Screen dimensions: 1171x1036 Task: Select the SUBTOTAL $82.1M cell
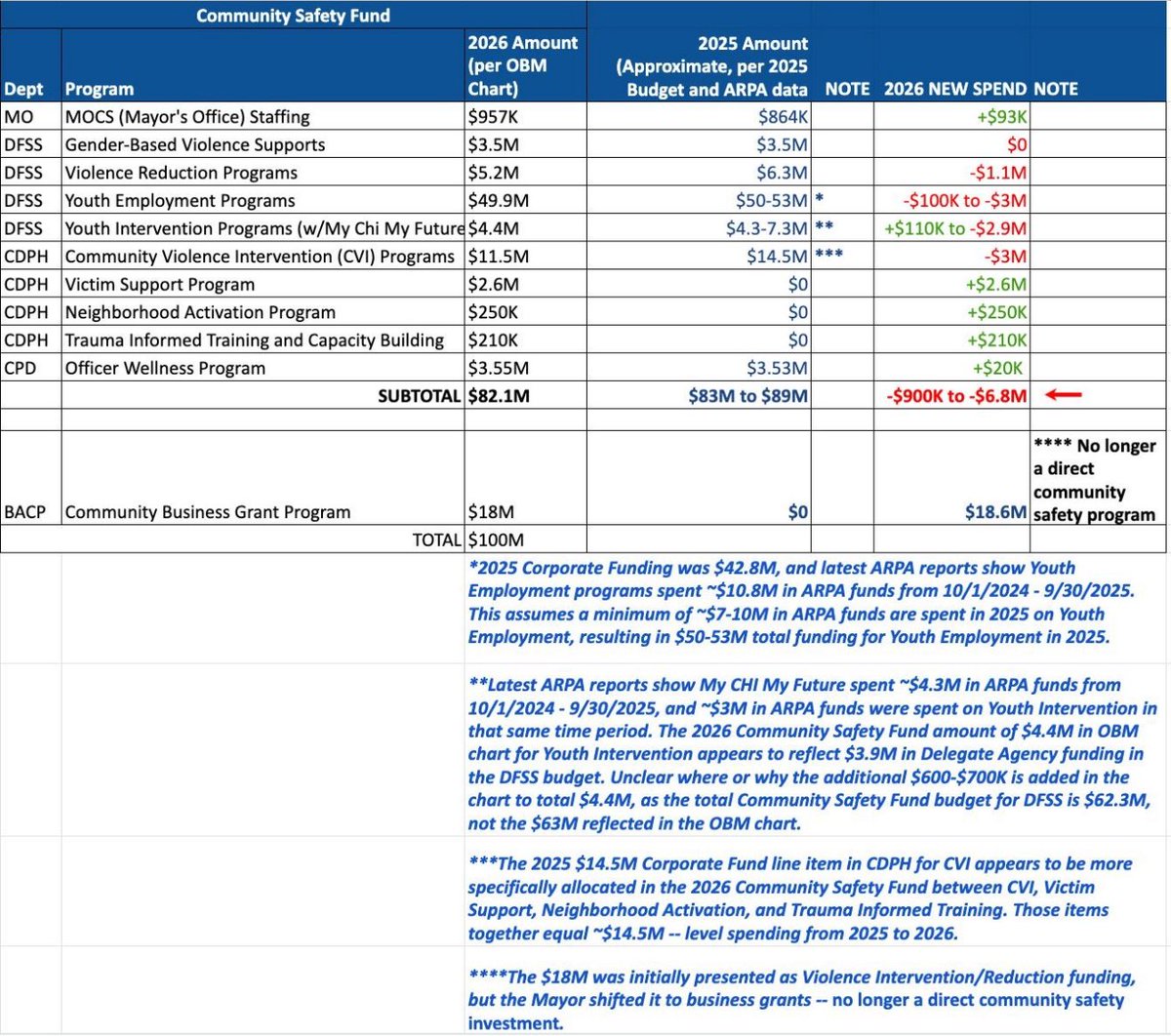pos(525,396)
